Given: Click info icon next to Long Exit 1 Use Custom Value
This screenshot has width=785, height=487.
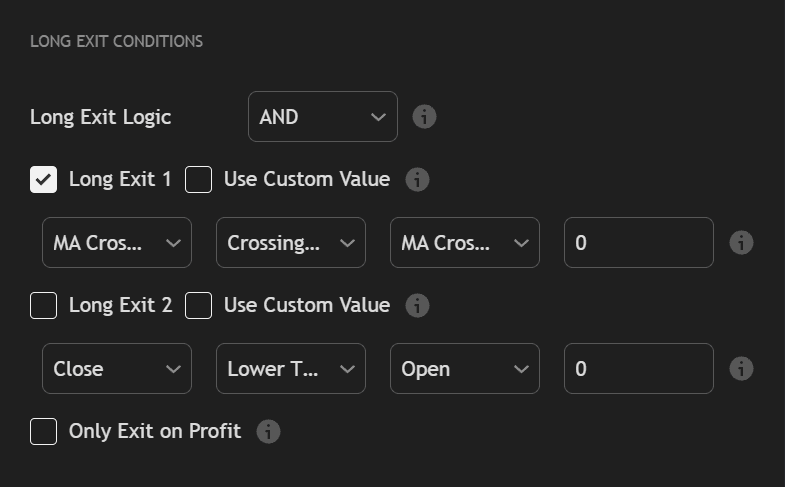Looking at the screenshot, I should (x=417, y=180).
